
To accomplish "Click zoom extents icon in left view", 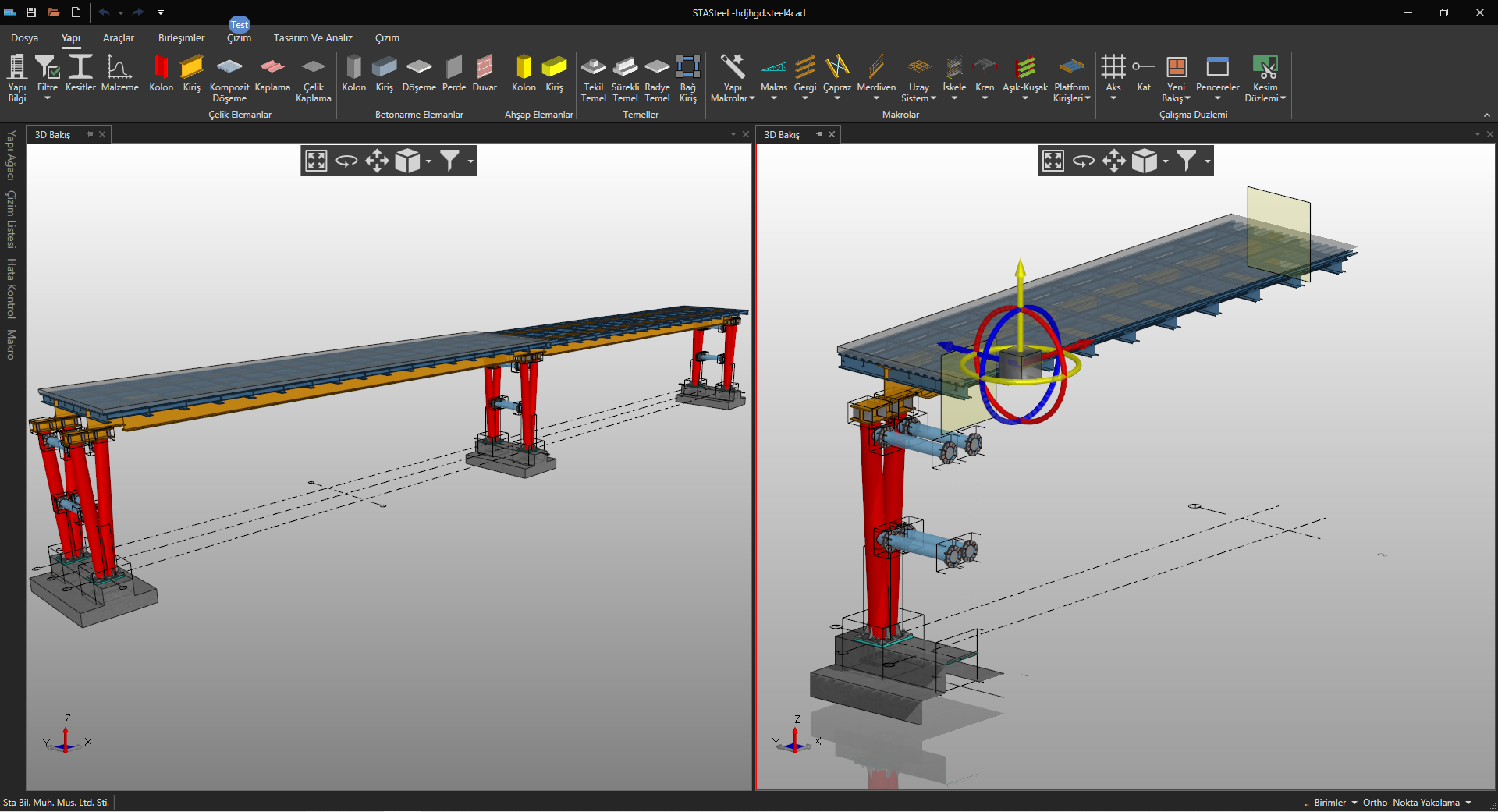I will tap(316, 161).
